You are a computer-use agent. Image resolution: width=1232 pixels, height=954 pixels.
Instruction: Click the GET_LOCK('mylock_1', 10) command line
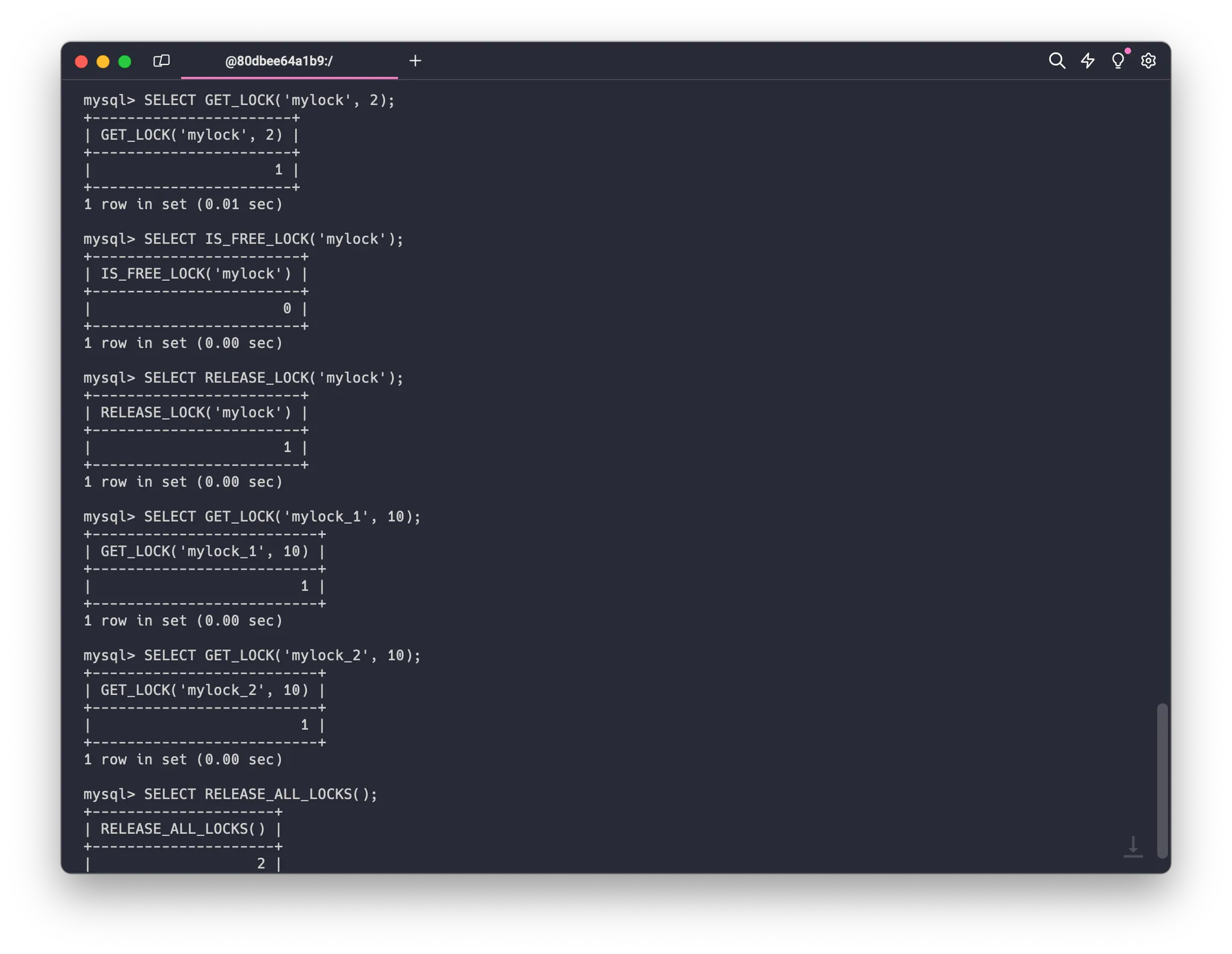click(x=252, y=517)
